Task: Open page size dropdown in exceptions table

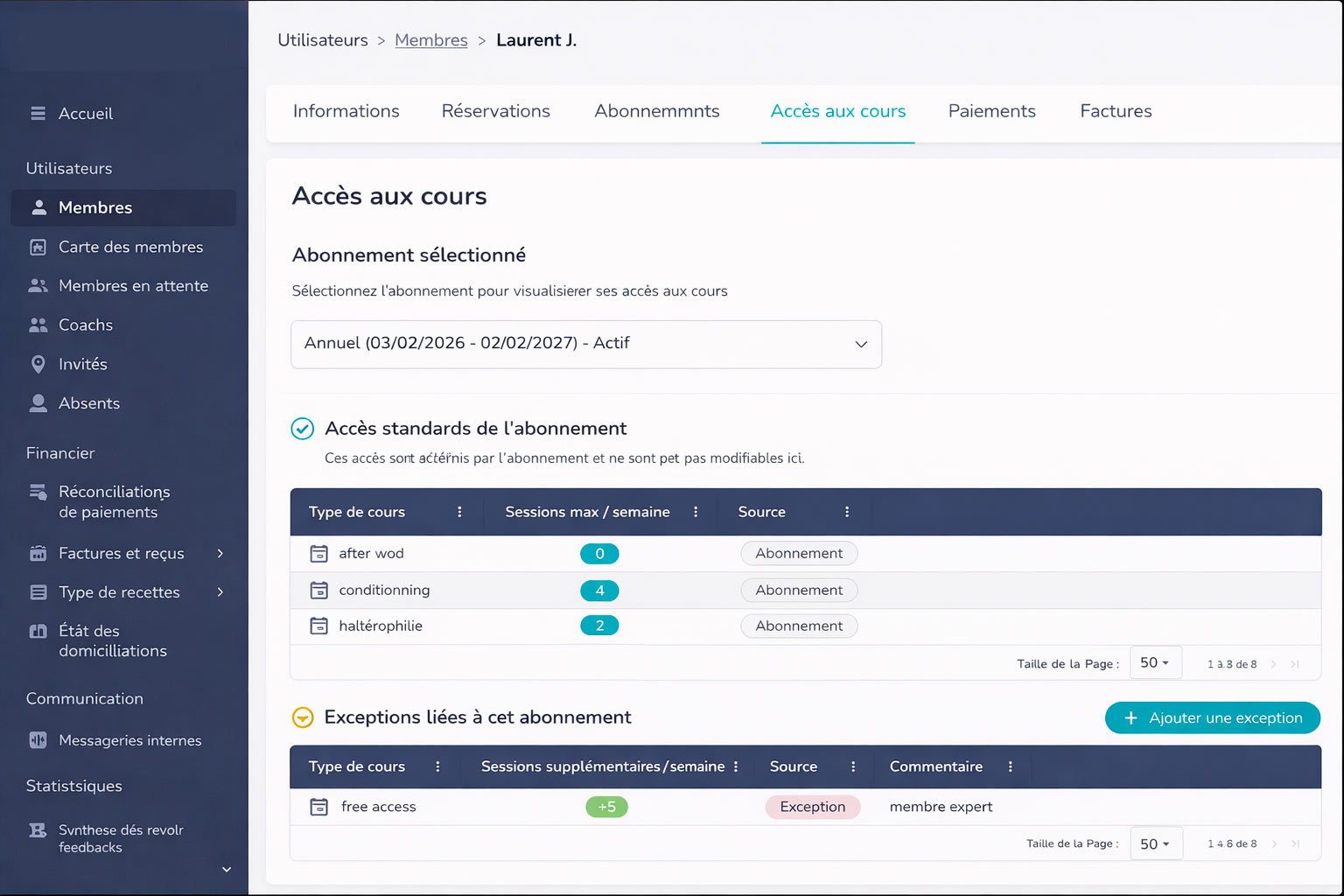Action: pyautogui.click(x=1155, y=844)
